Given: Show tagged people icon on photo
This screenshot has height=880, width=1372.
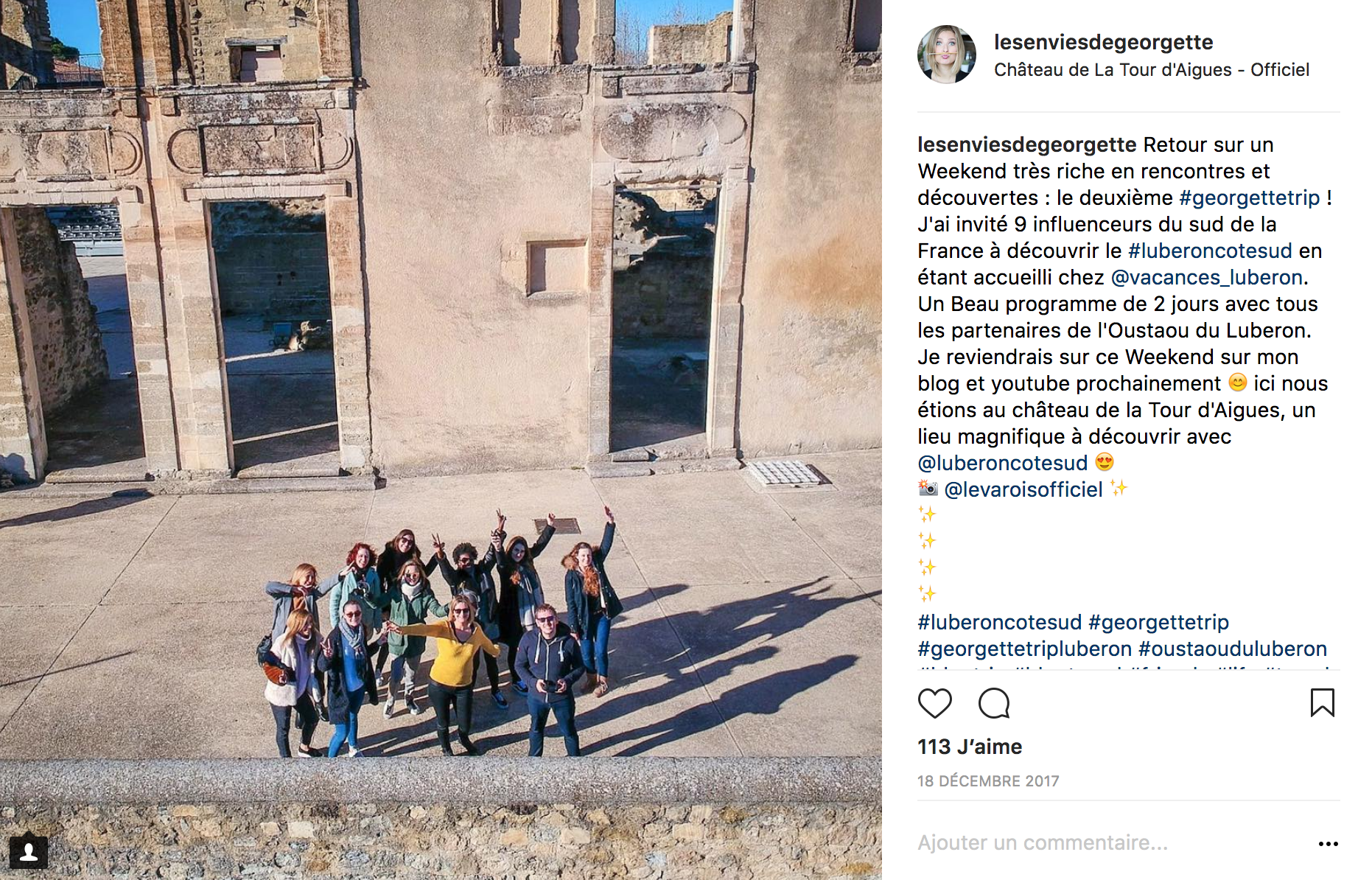Looking at the screenshot, I should coord(29,853).
